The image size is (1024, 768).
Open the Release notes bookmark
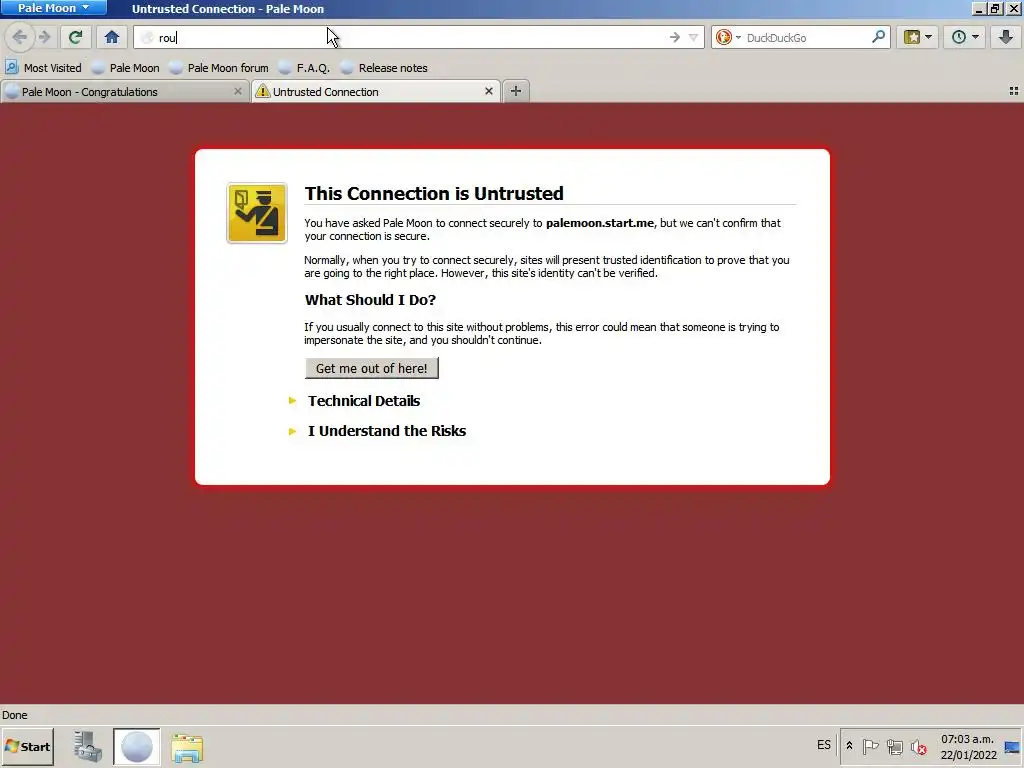(x=384, y=68)
